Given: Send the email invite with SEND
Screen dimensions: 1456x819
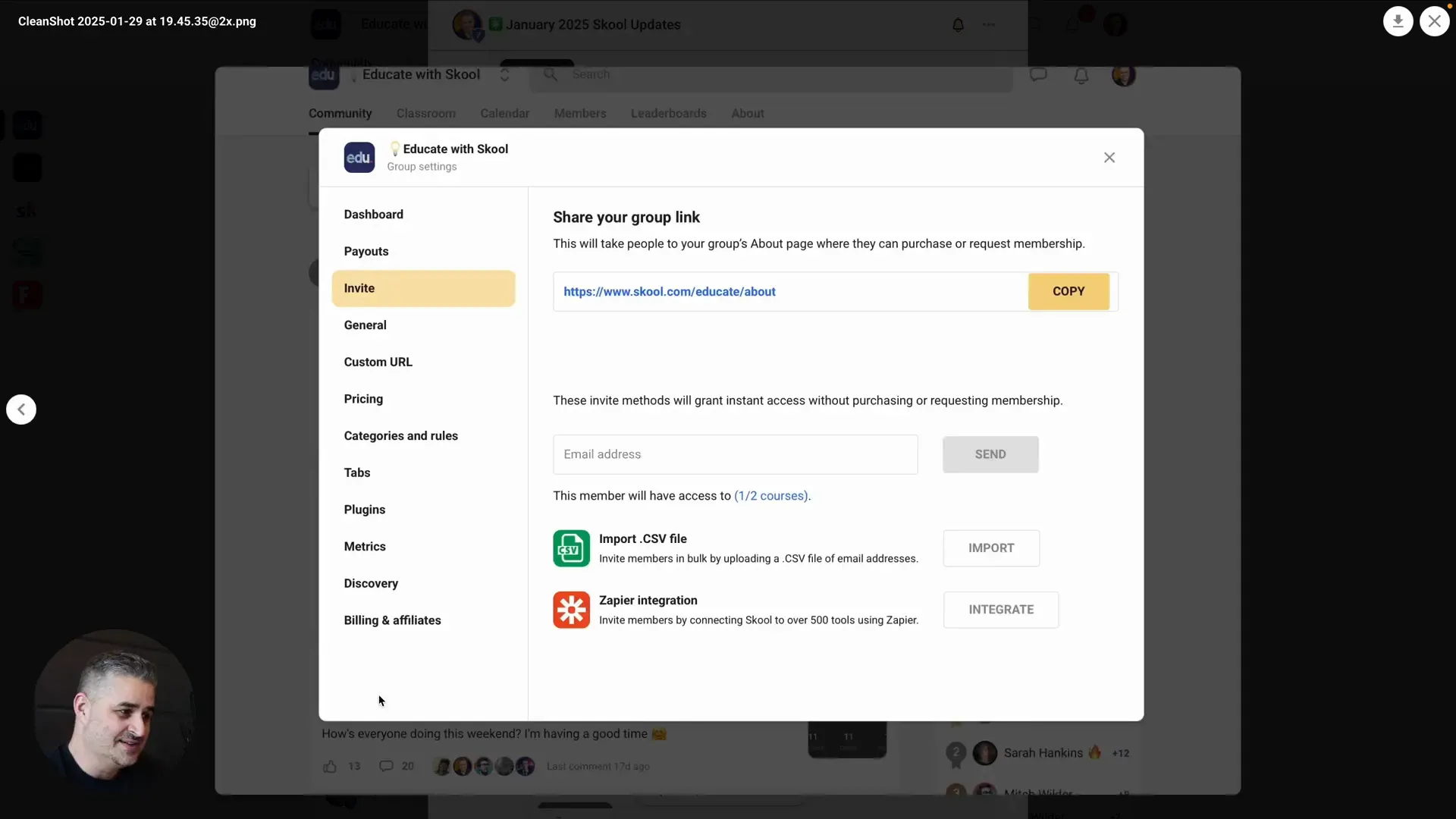Looking at the screenshot, I should (990, 454).
